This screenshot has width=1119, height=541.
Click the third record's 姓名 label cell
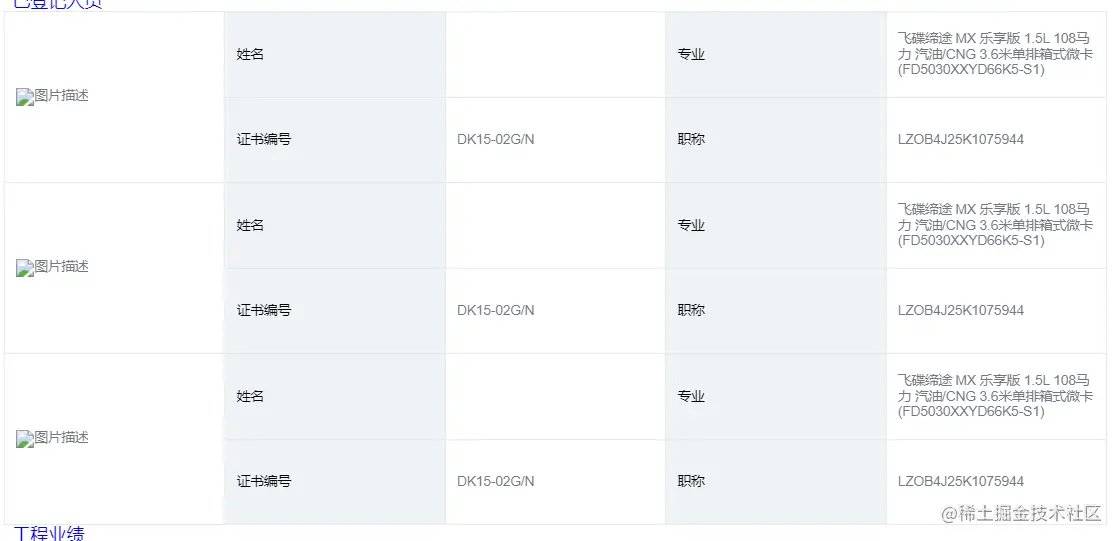click(251, 396)
